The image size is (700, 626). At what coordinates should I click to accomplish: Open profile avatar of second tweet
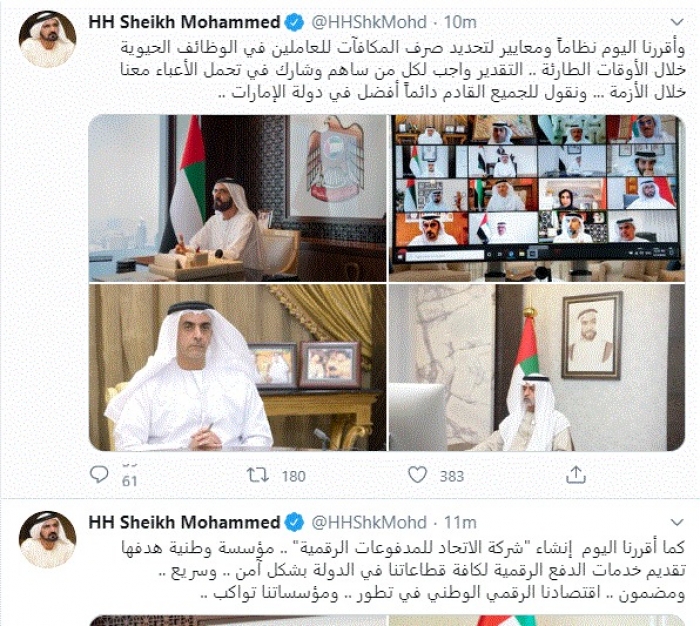click(x=47, y=539)
